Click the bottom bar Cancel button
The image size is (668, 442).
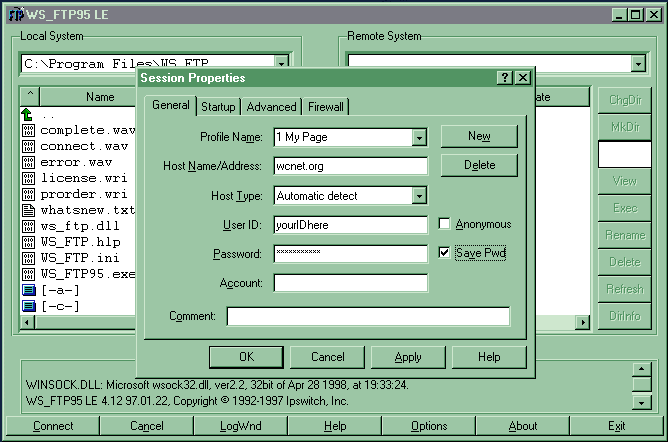click(x=147, y=426)
